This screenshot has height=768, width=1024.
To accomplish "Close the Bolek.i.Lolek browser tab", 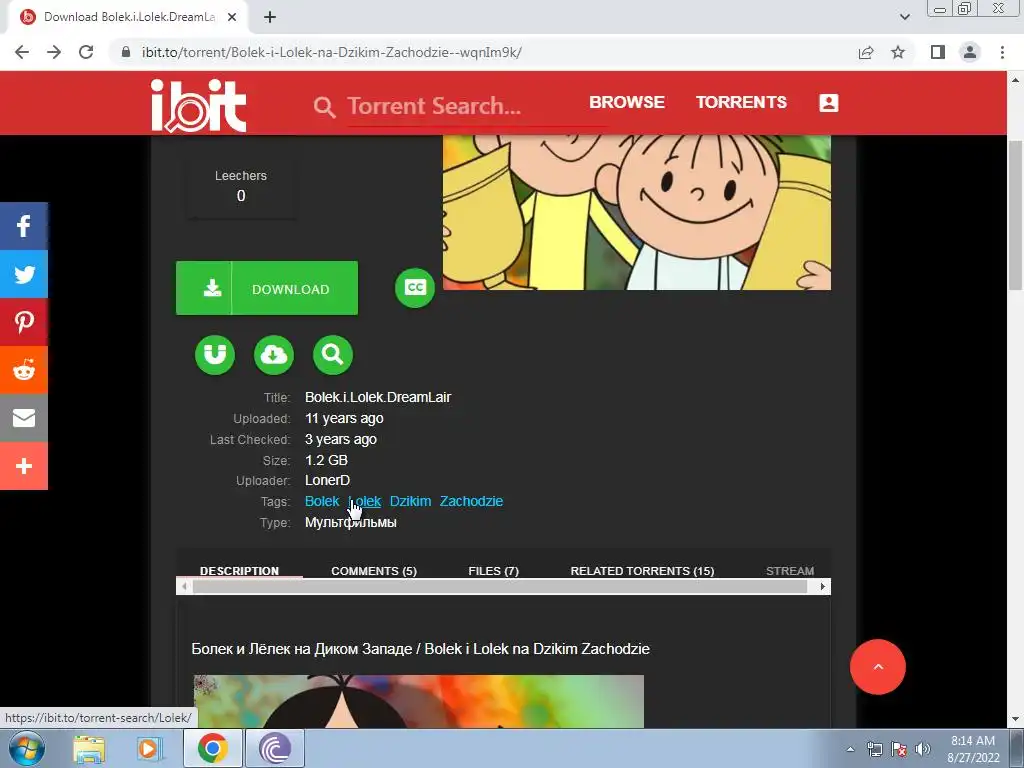I will point(231,17).
